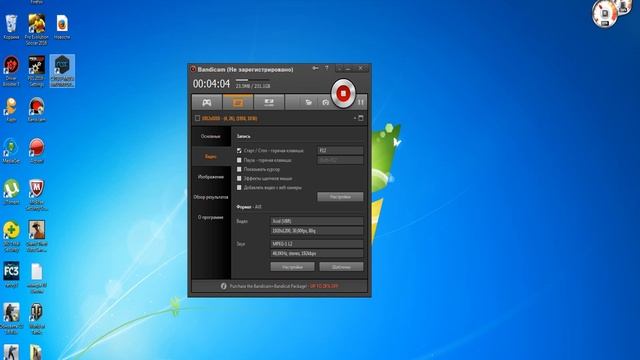
Task: Select the HDMI device recording mode
Action: (269, 102)
